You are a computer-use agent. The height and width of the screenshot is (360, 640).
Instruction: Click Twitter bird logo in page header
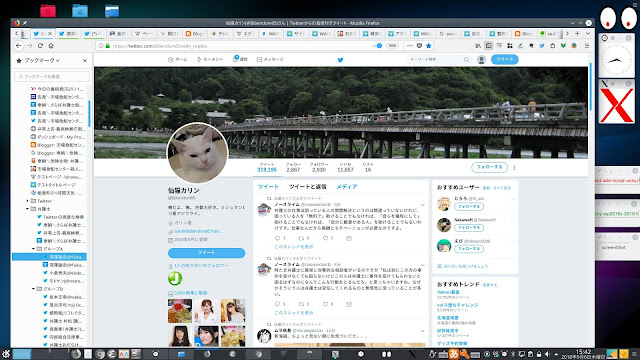(340, 60)
